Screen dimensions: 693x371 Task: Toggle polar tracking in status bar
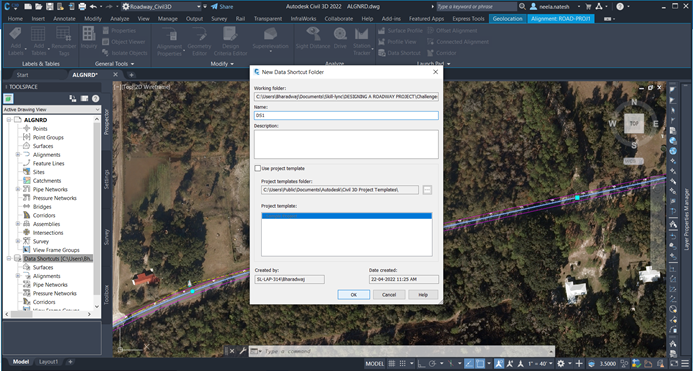pyautogui.click(x=433, y=363)
